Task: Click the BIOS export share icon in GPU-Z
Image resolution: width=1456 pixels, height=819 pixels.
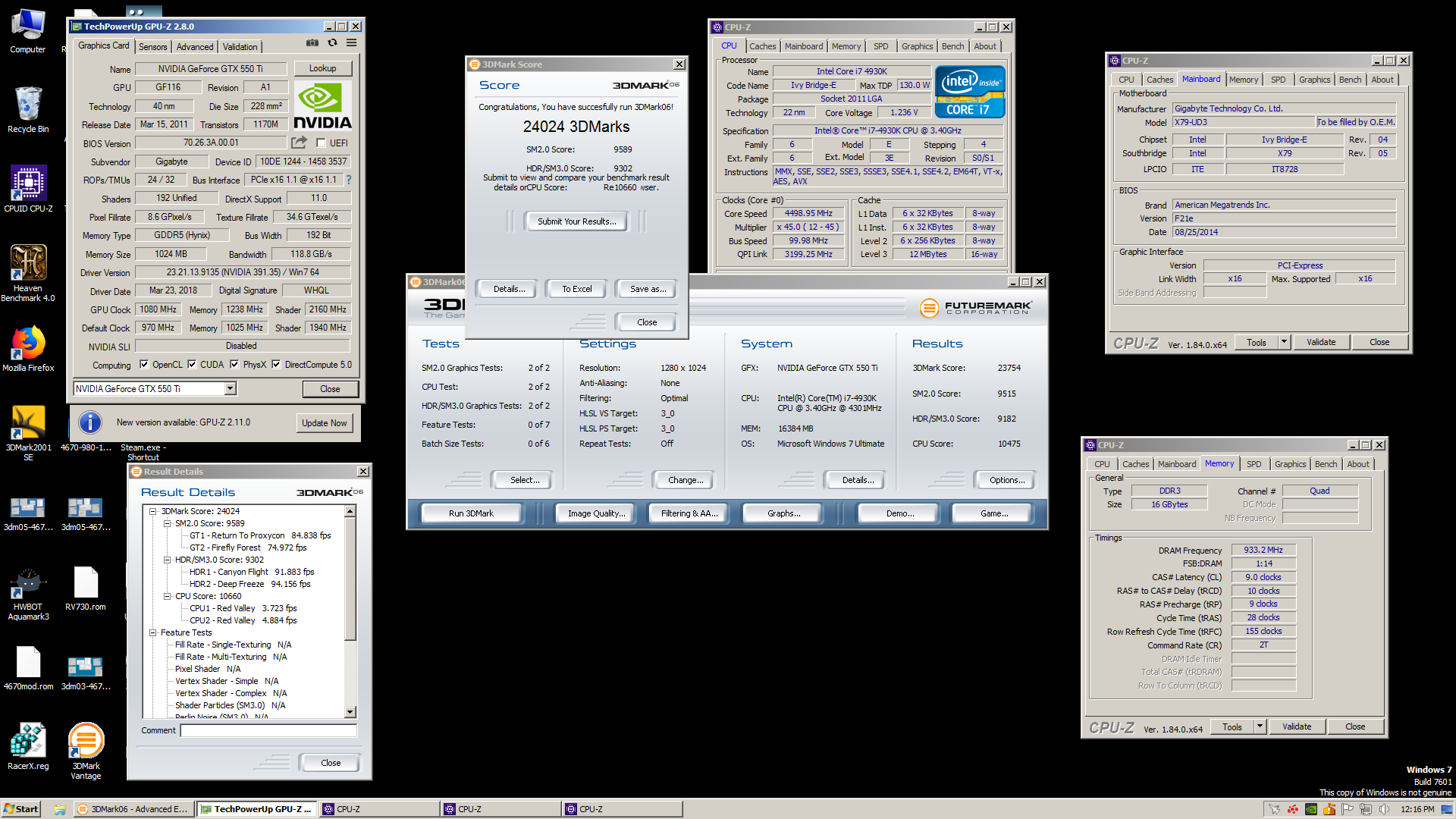Action: pos(300,143)
